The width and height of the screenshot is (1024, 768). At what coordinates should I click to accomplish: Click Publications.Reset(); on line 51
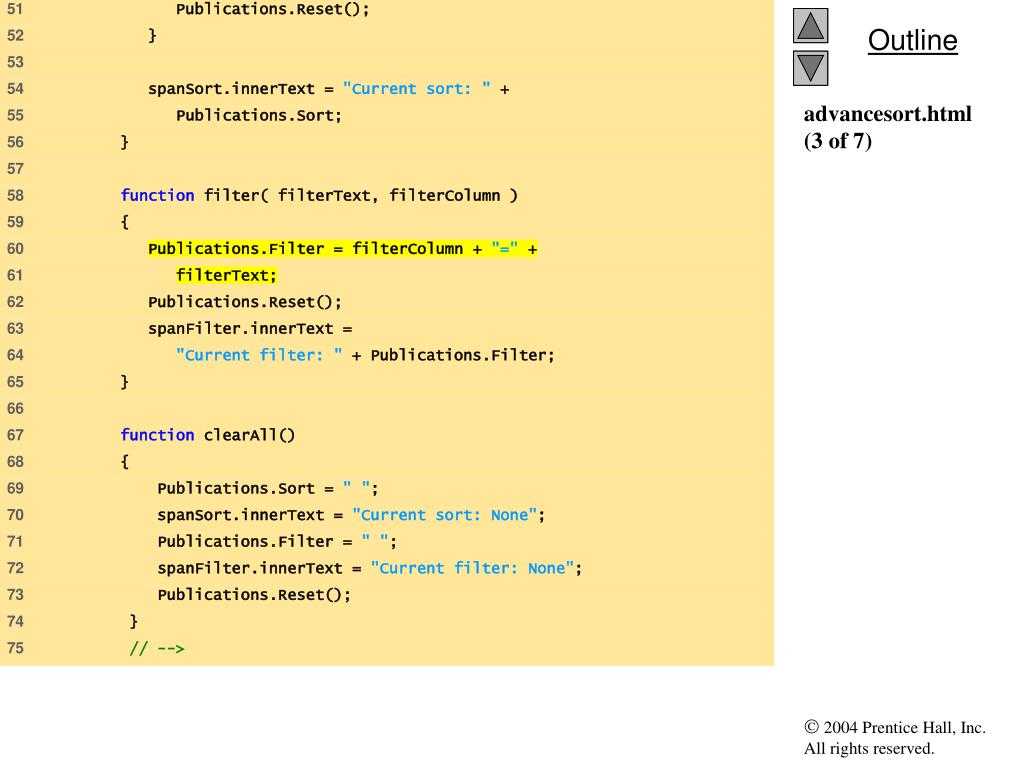[x=272, y=10]
